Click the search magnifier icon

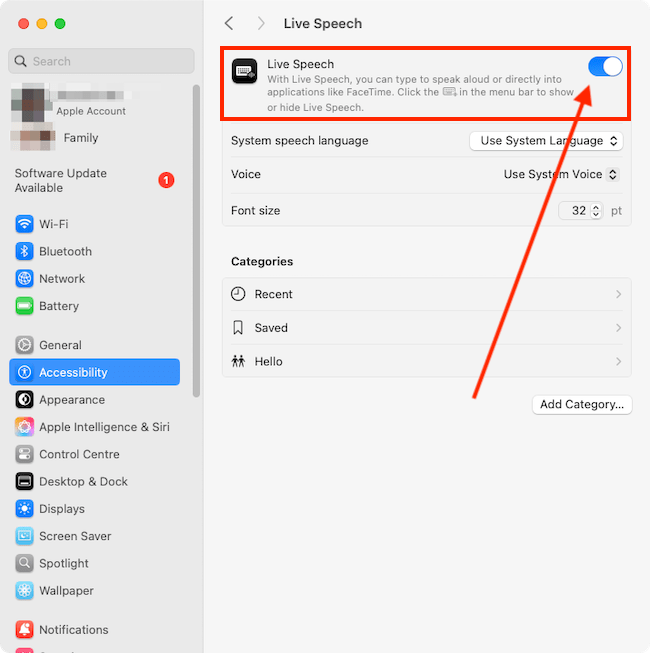[x=20, y=61]
